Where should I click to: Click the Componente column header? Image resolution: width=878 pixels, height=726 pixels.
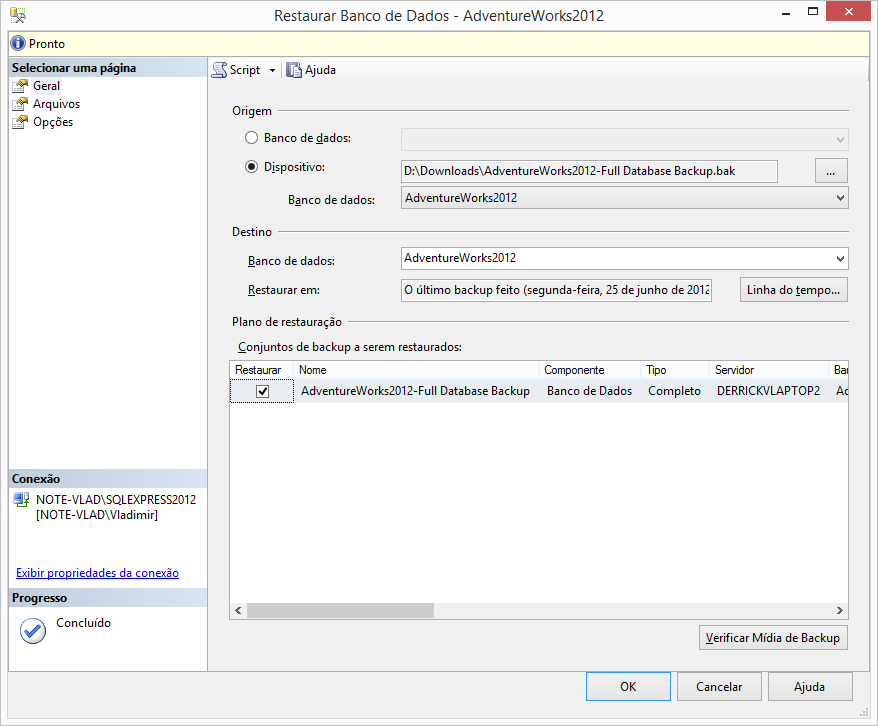(590, 370)
